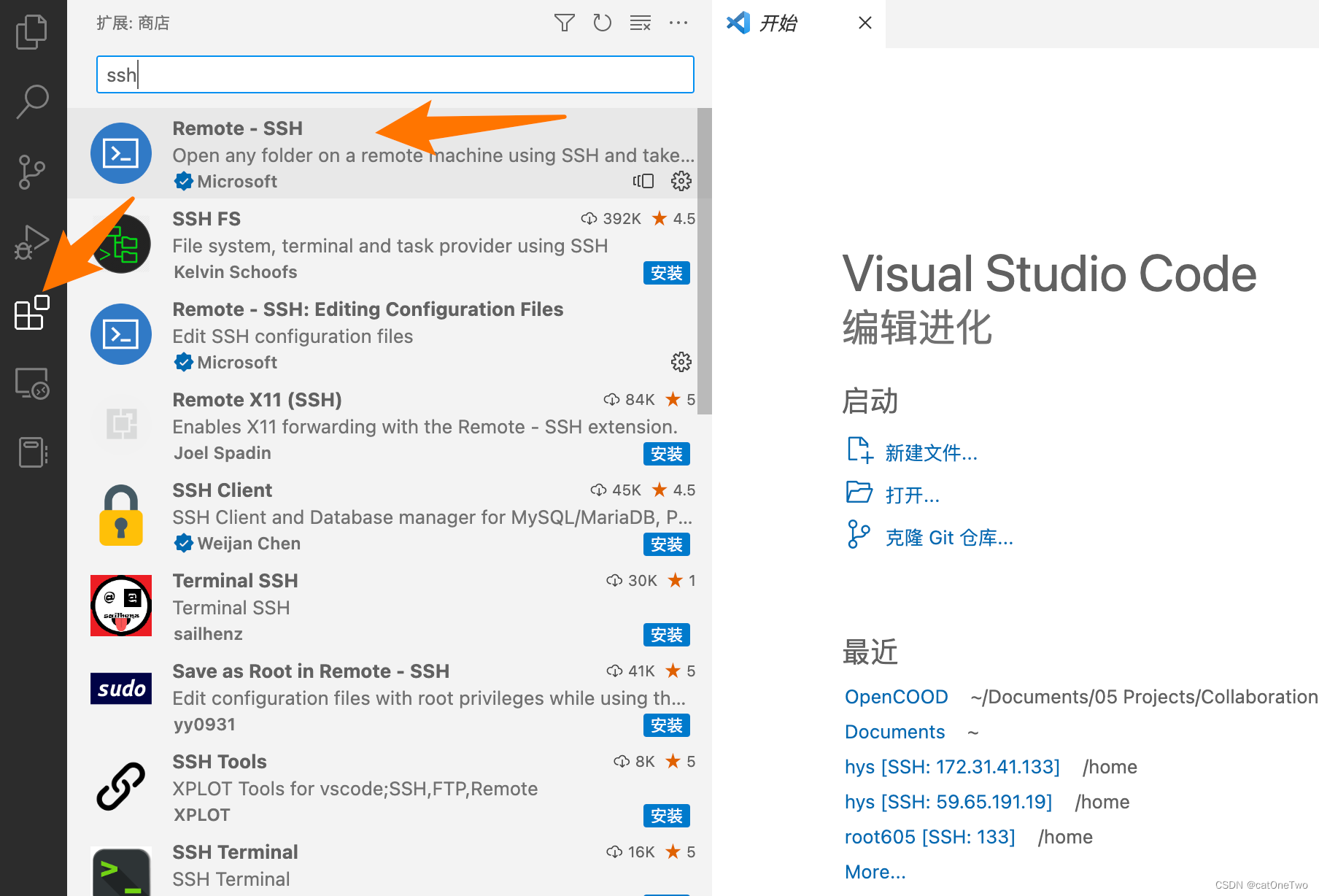Open the Explorer view in activity bar
This screenshot has width=1319, height=896.
31,32
